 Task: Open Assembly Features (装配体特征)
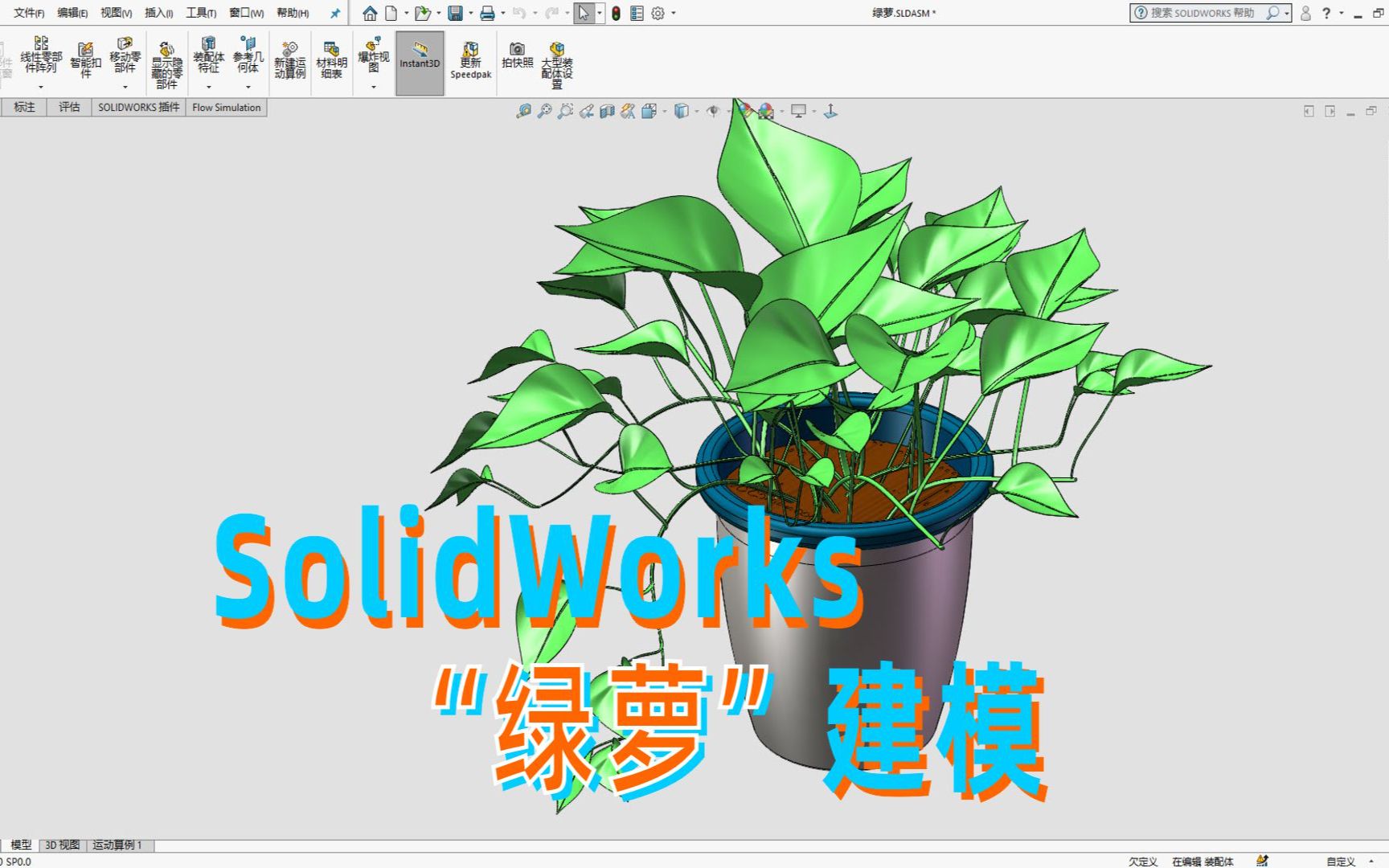pyautogui.click(x=208, y=55)
